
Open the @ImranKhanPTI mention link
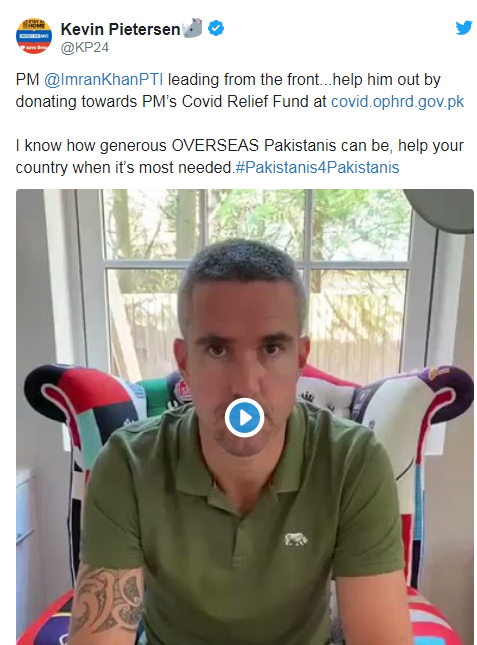coord(104,79)
